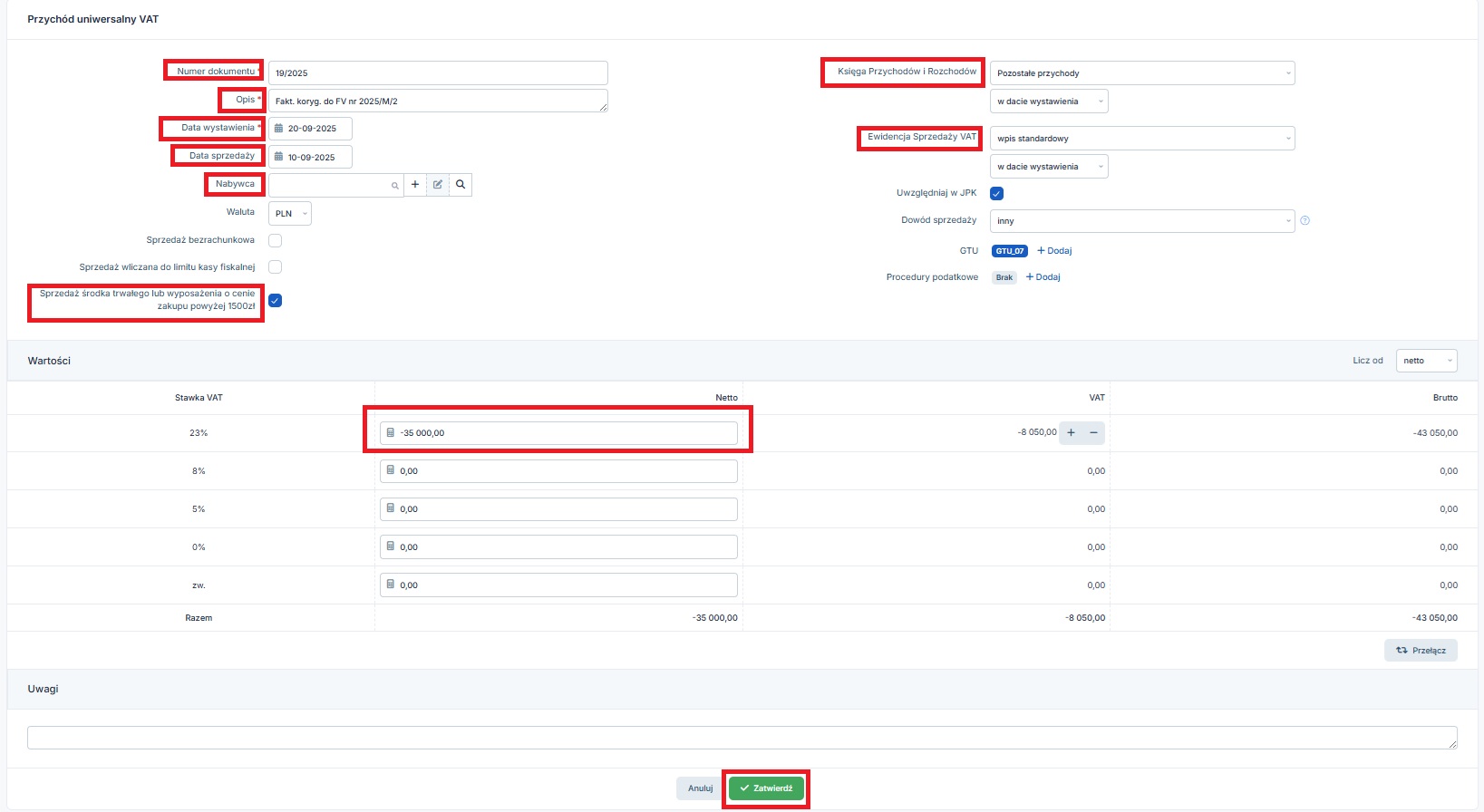The width and height of the screenshot is (1484, 812).
Task: Click the Anuluj button
Action: [700, 788]
